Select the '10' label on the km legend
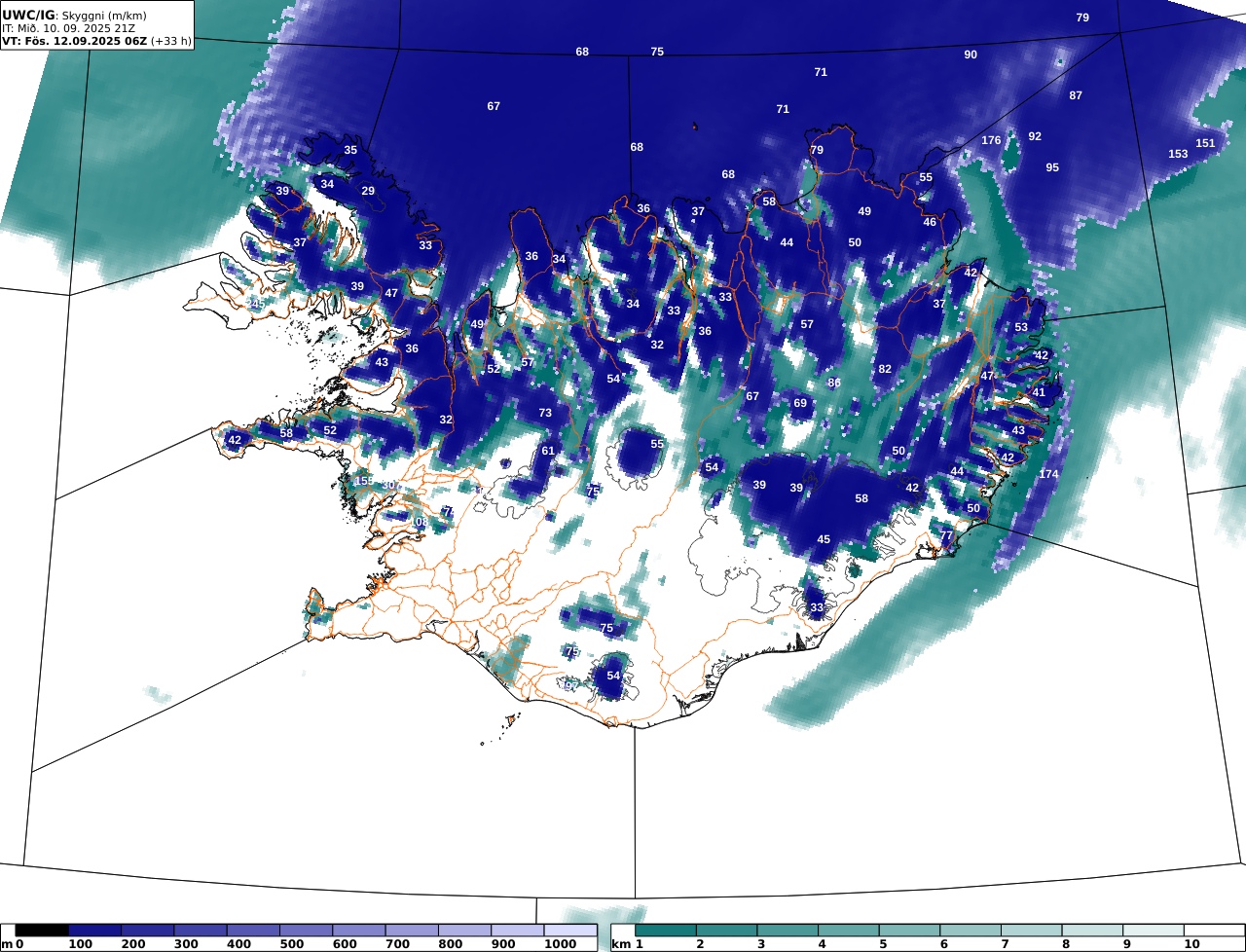This screenshot has height=952, width=1246. pyautogui.click(x=1191, y=944)
